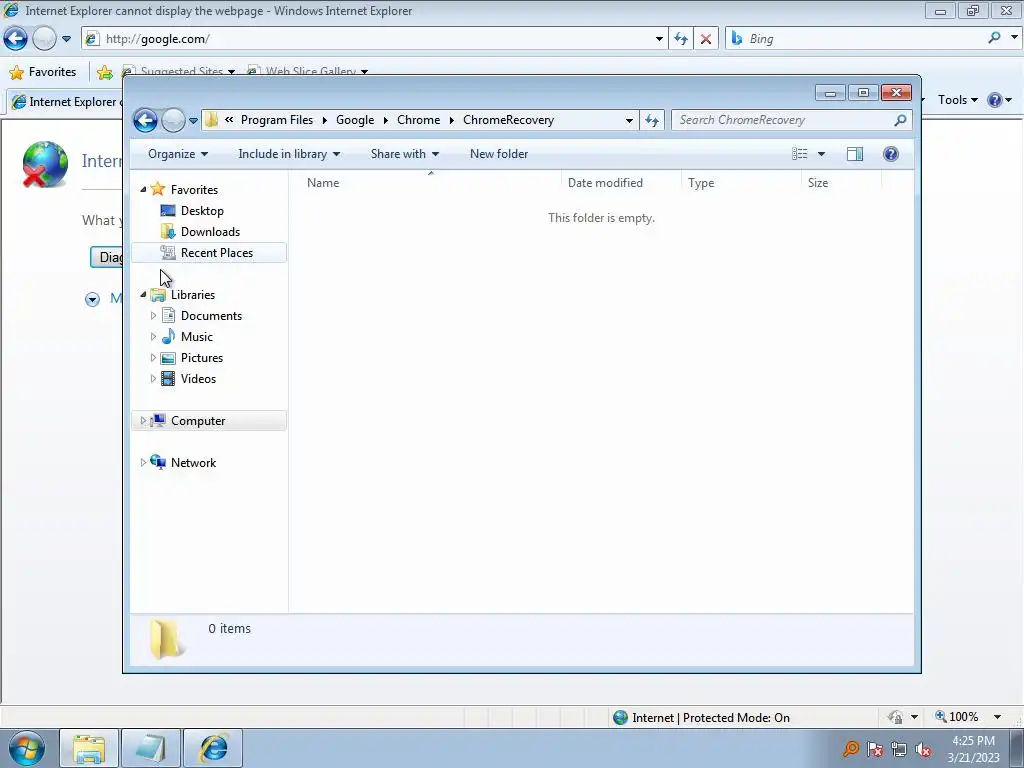Image resolution: width=1024 pixels, height=768 pixels.
Task: Toggle the preview pane
Action: point(855,154)
